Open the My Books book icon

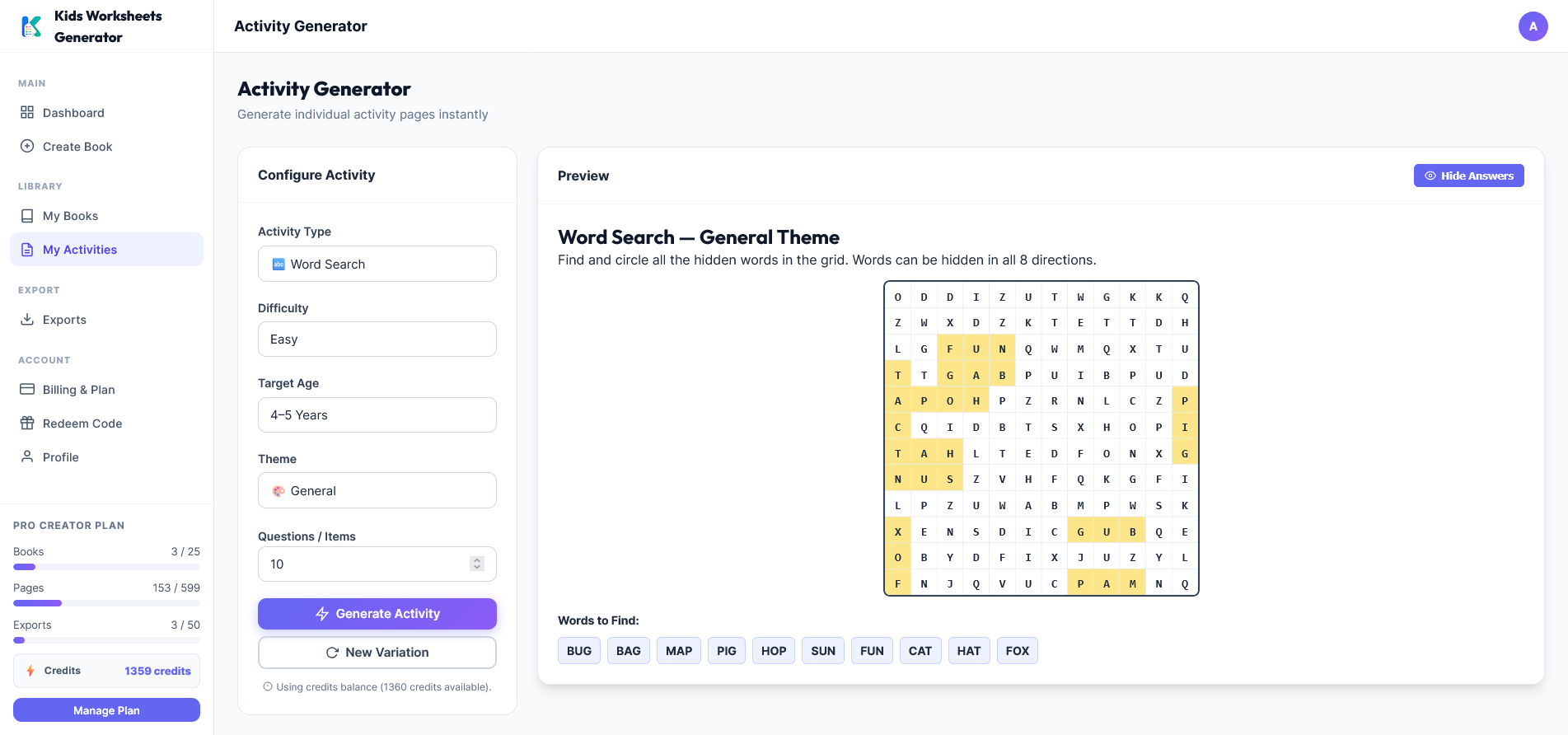coord(27,215)
